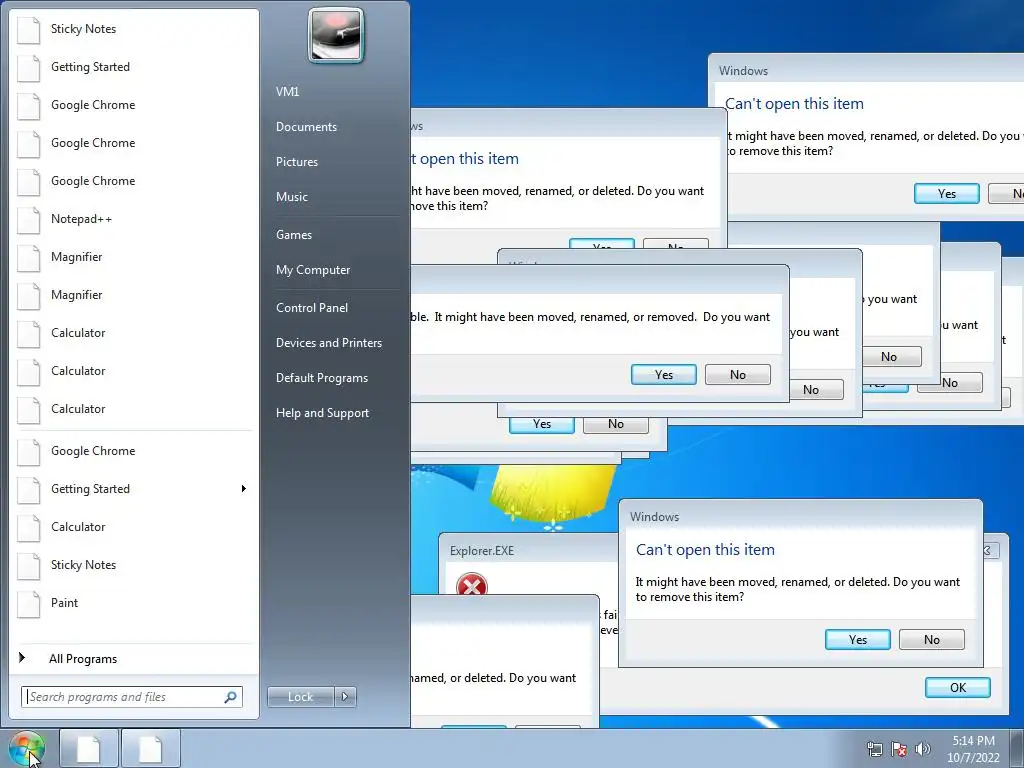Launch the Magnifier entry directly below Notepad++
The width and height of the screenshot is (1024, 768).
click(134, 257)
